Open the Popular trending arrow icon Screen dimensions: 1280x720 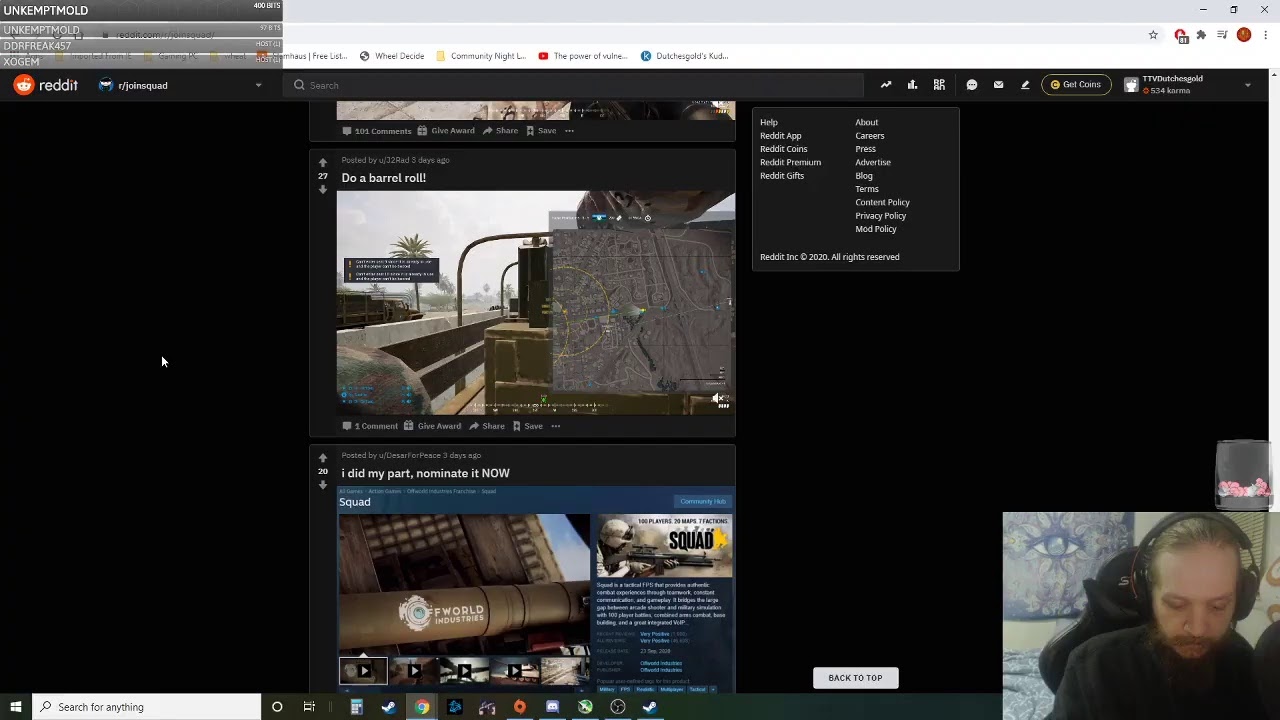tap(886, 85)
